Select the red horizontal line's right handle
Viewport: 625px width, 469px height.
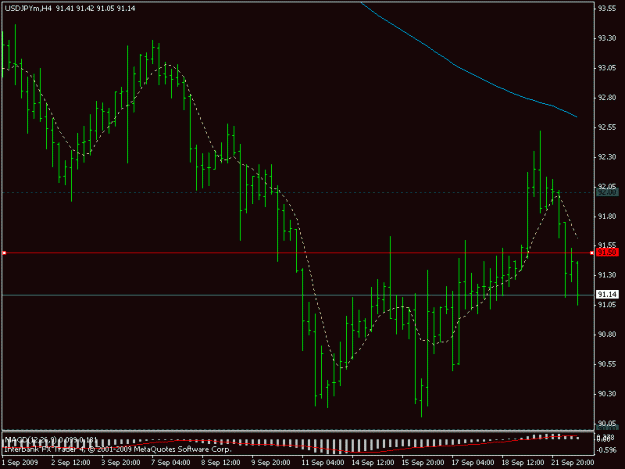tap(592, 253)
